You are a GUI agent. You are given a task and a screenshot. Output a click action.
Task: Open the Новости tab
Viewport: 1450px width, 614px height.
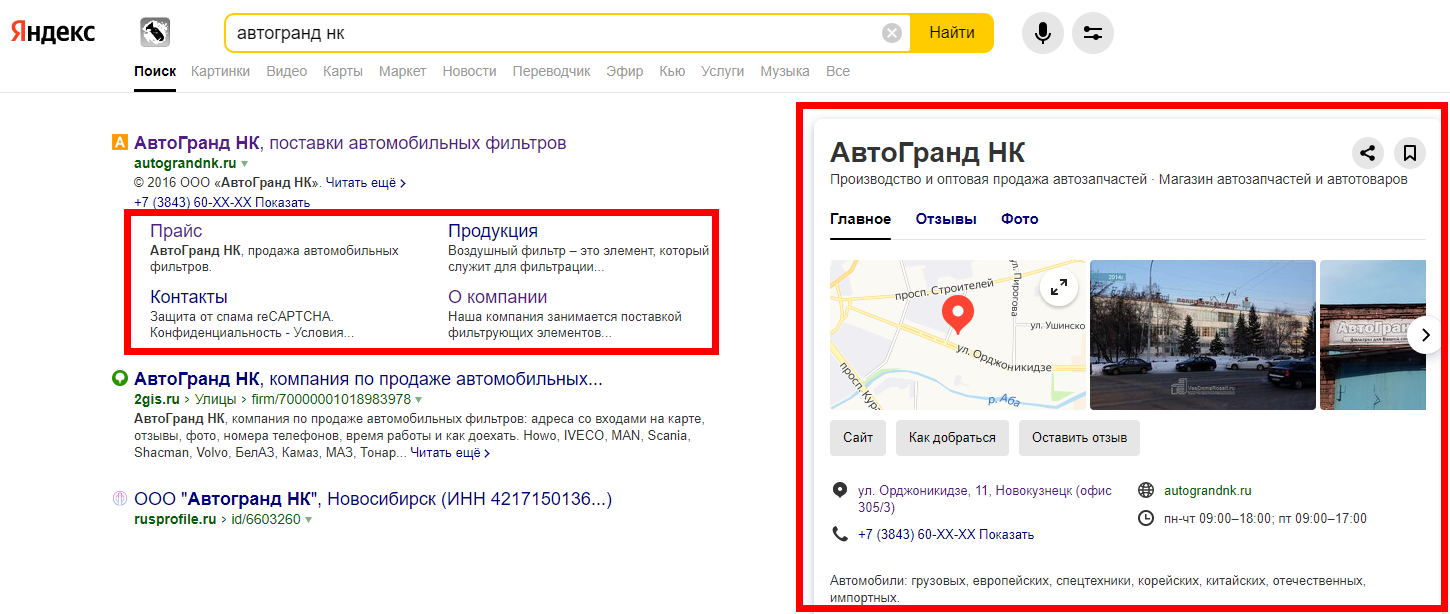[x=470, y=71]
